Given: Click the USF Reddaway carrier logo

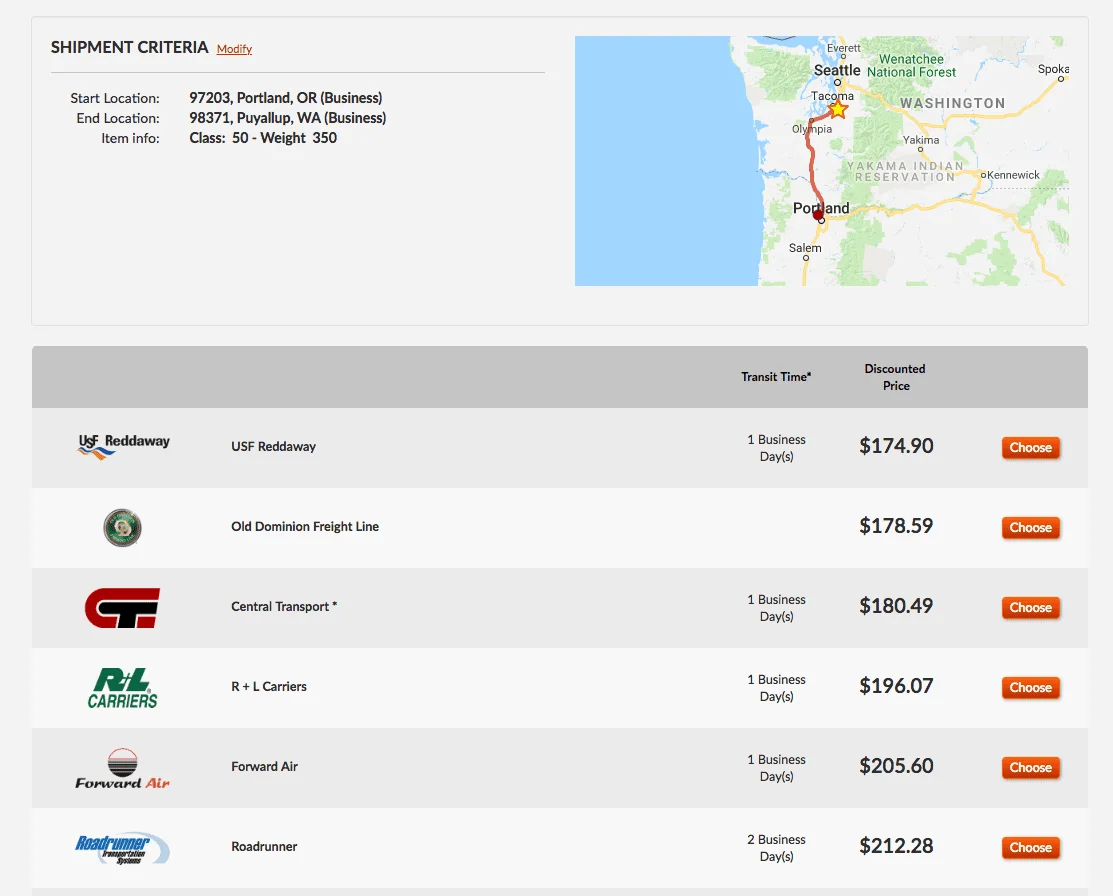Looking at the screenshot, I should [x=123, y=446].
